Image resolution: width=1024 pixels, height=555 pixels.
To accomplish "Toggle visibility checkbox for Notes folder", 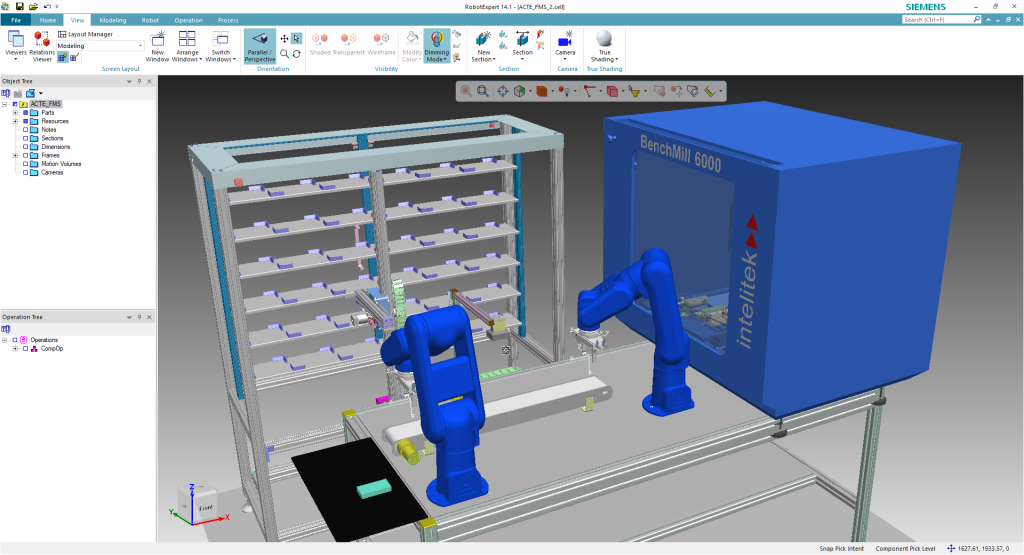I will tap(25, 130).
